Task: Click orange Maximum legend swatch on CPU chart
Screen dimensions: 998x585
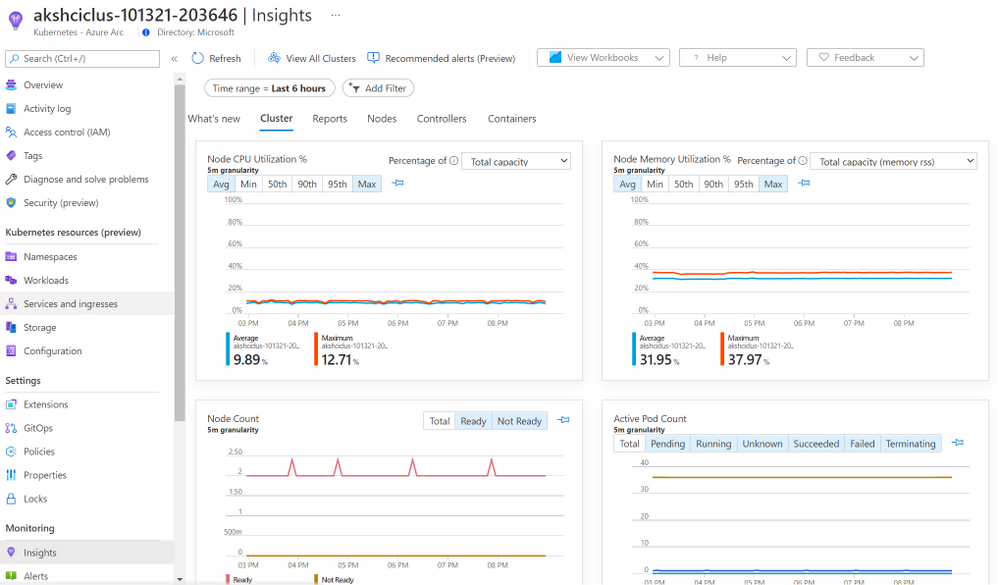Action: tap(316, 349)
